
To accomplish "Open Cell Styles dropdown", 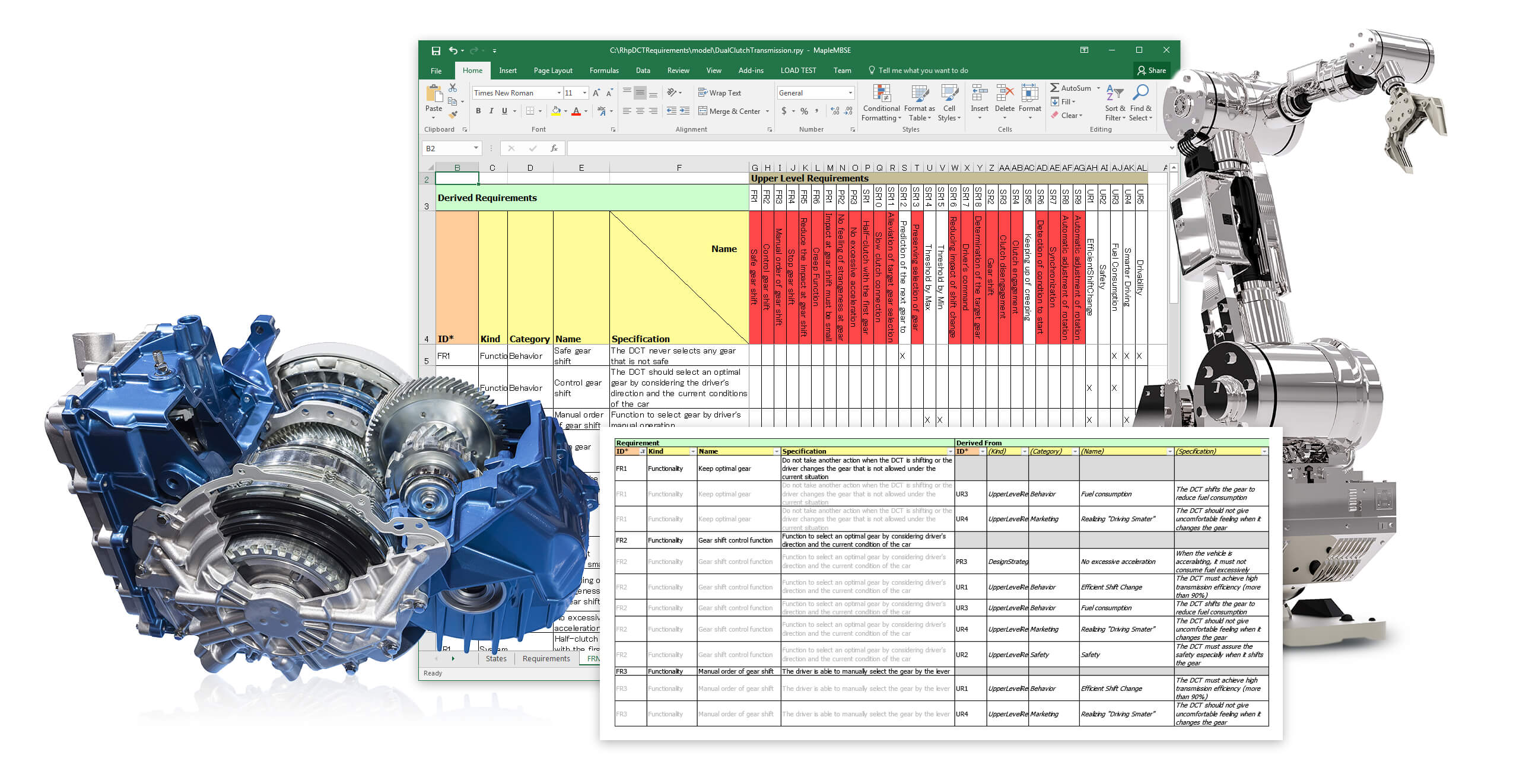I will click(949, 103).
